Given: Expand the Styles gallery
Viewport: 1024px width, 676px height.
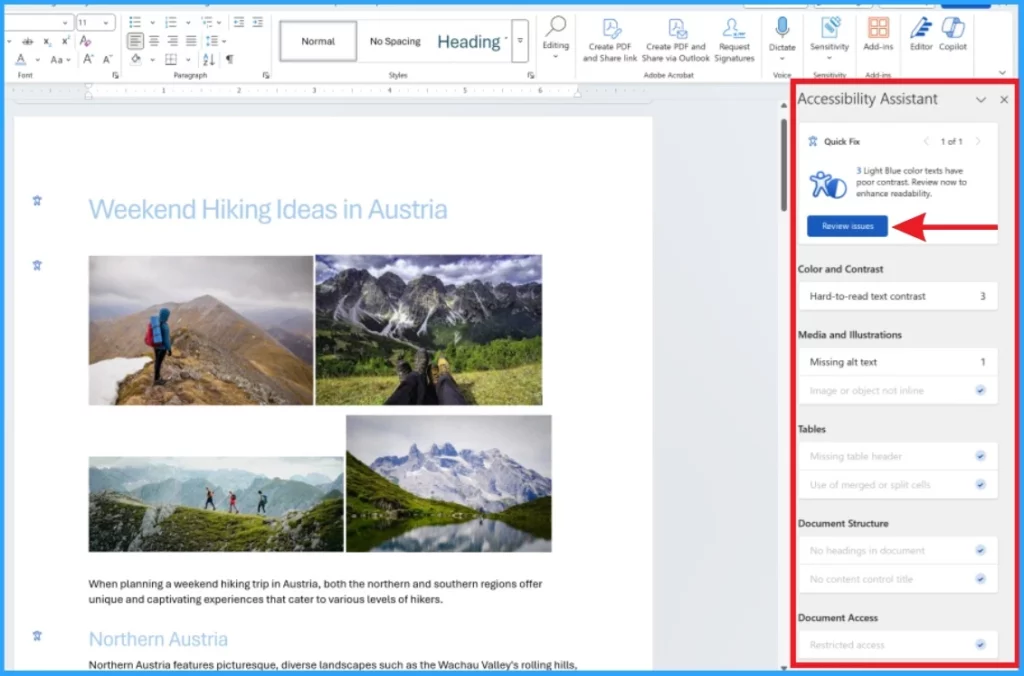Looking at the screenshot, I should click(x=520, y=40).
